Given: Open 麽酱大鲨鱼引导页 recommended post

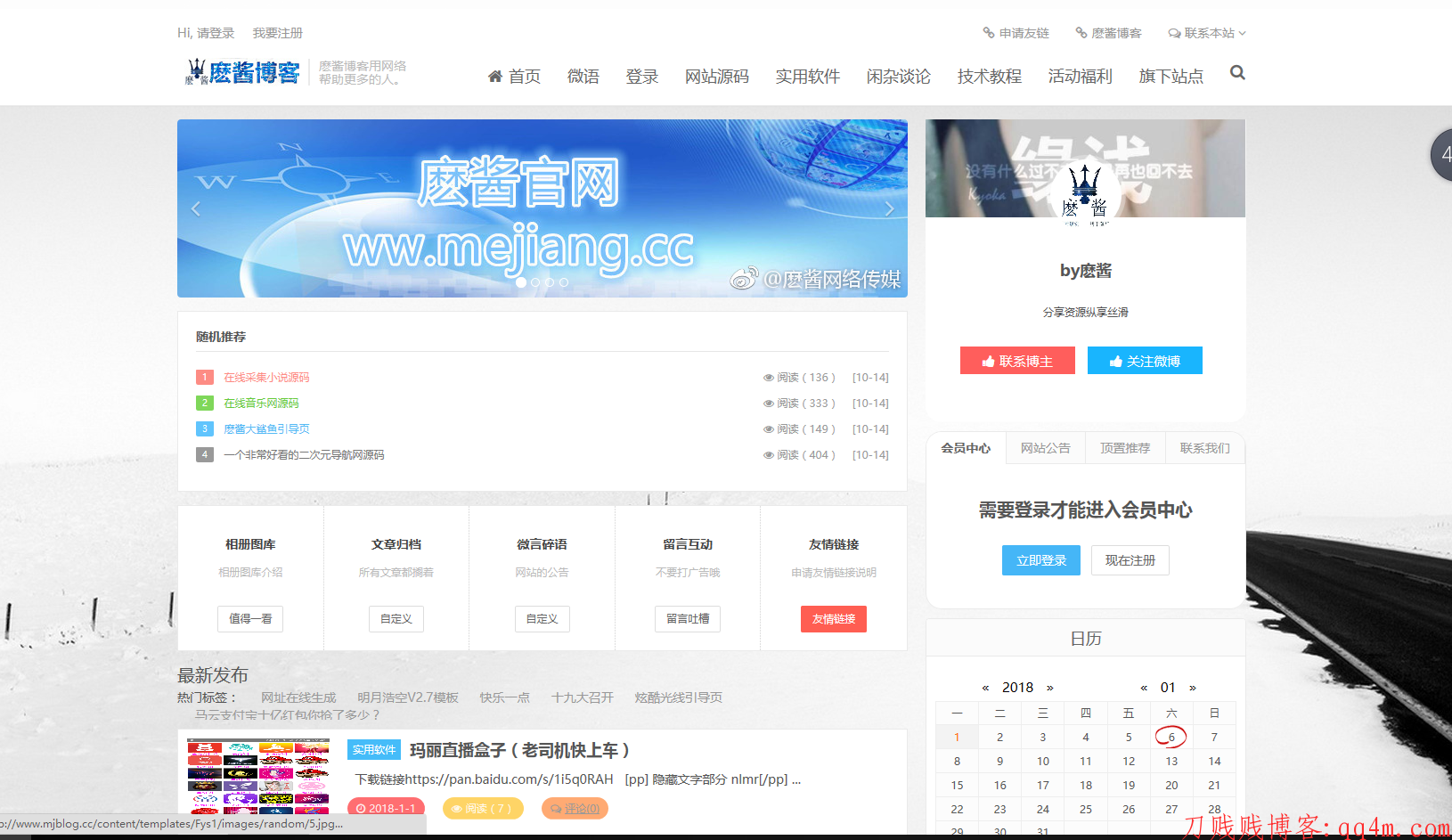Looking at the screenshot, I should (x=266, y=429).
